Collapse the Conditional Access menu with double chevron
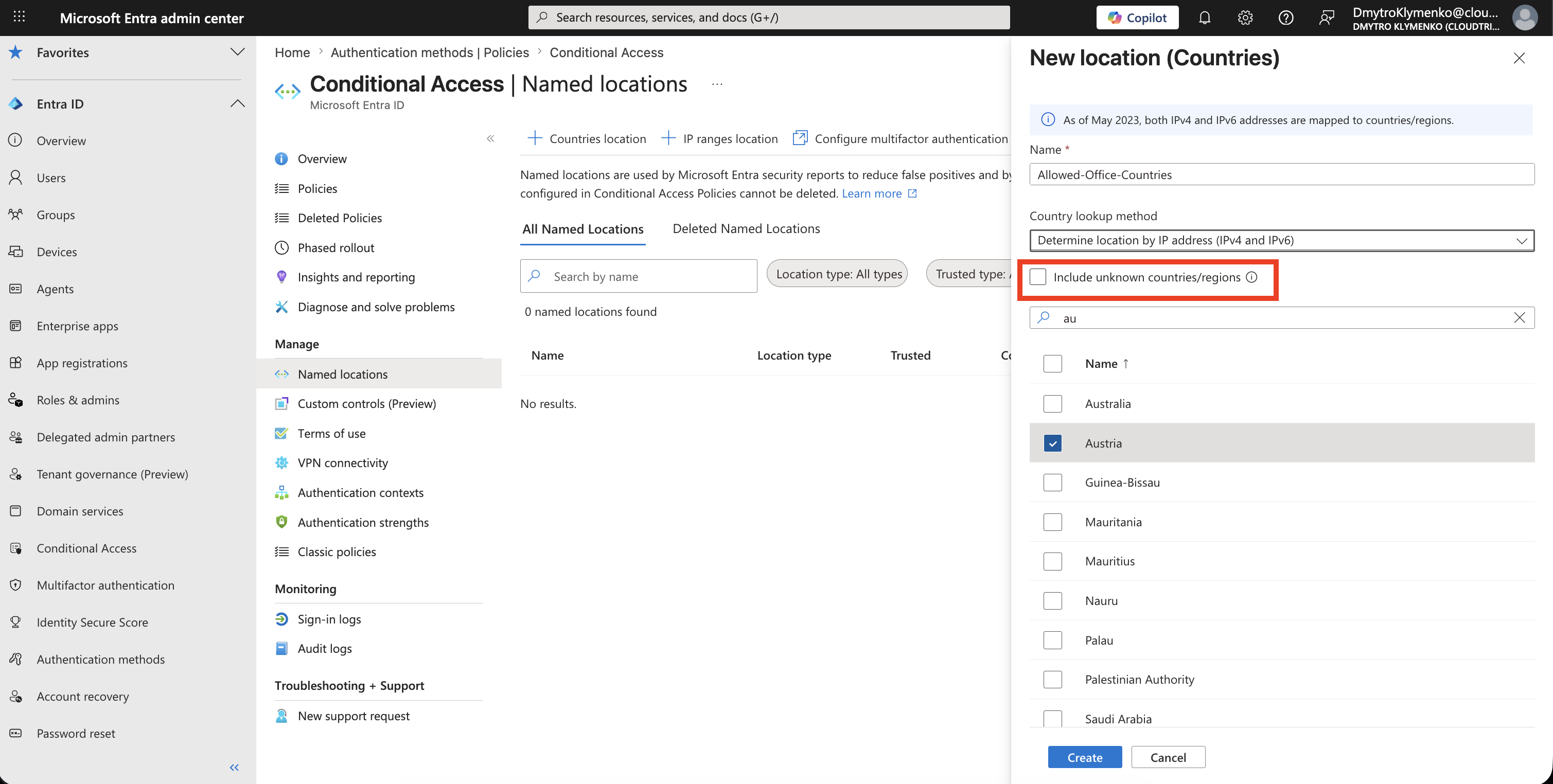The width and height of the screenshot is (1553, 784). [x=490, y=138]
